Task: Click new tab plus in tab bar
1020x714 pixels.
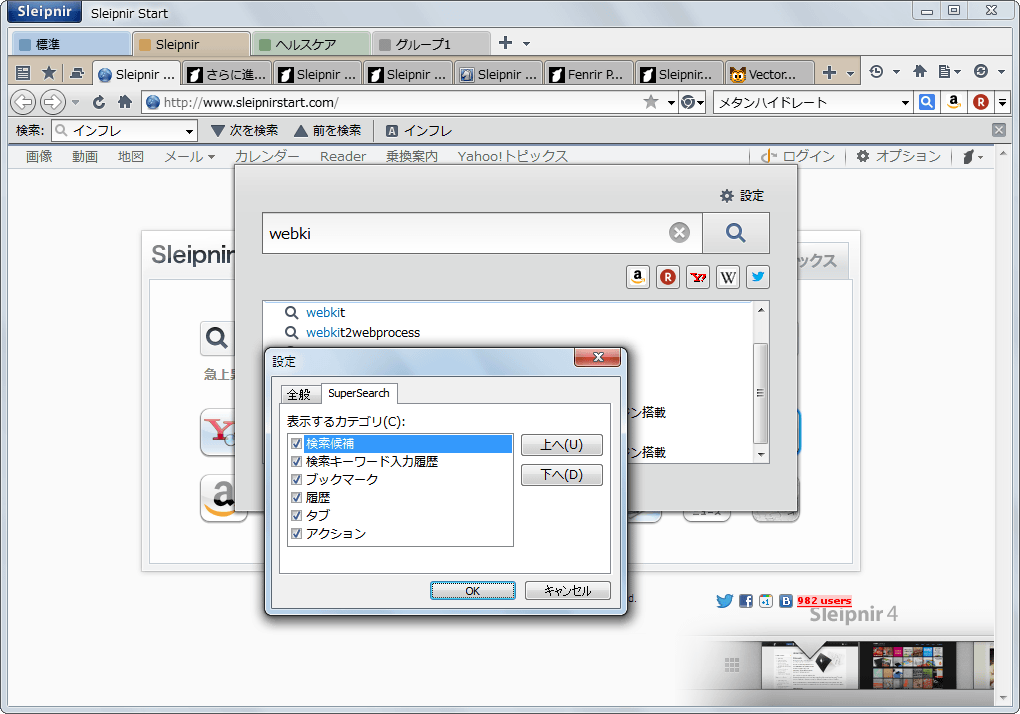Action: 829,73
